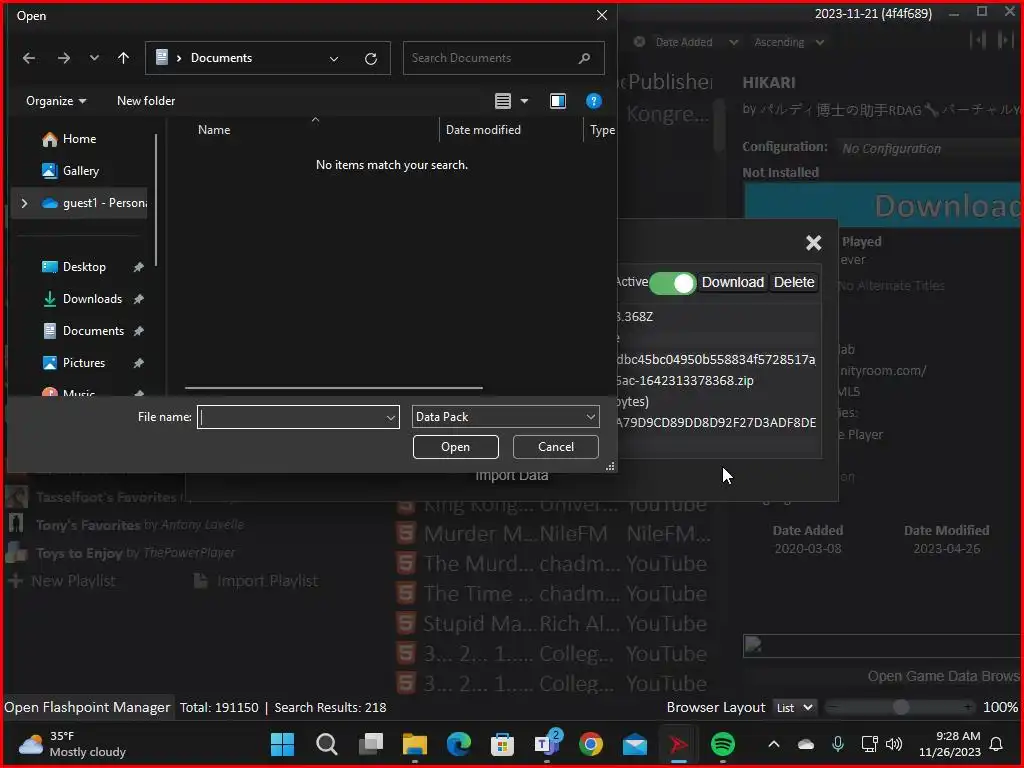Launch Microsoft Edge from the taskbar
The width and height of the screenshot is (1024, 768).
458,744
